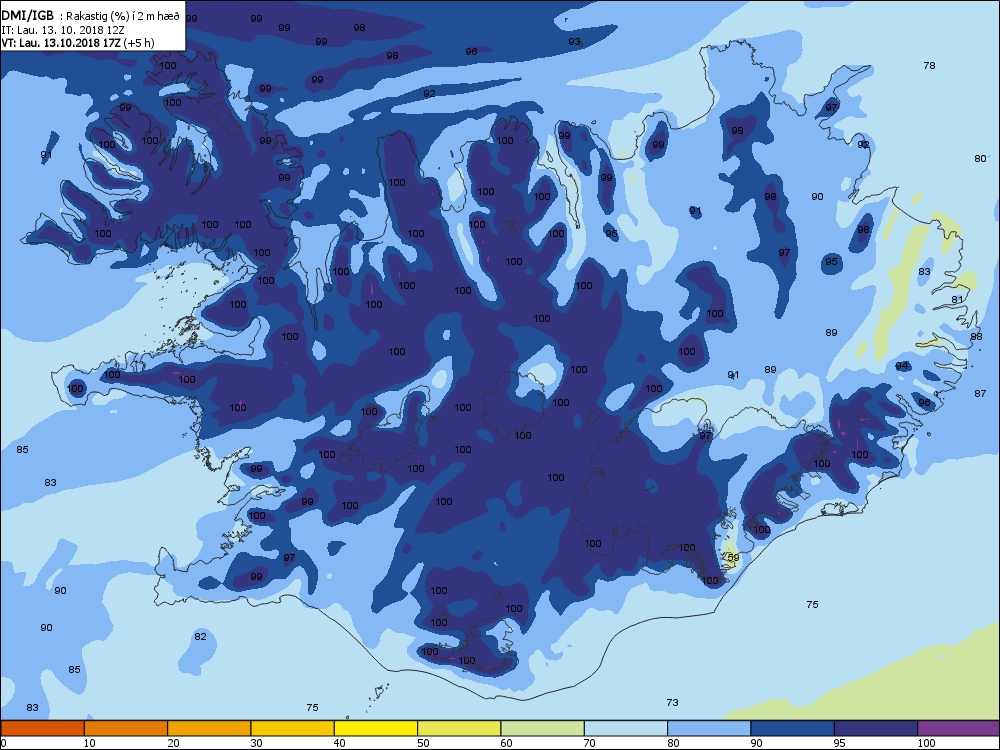The image size is (1000, 750).
Task: Click the 78 humidity value on map
Action: click(929, 65)
